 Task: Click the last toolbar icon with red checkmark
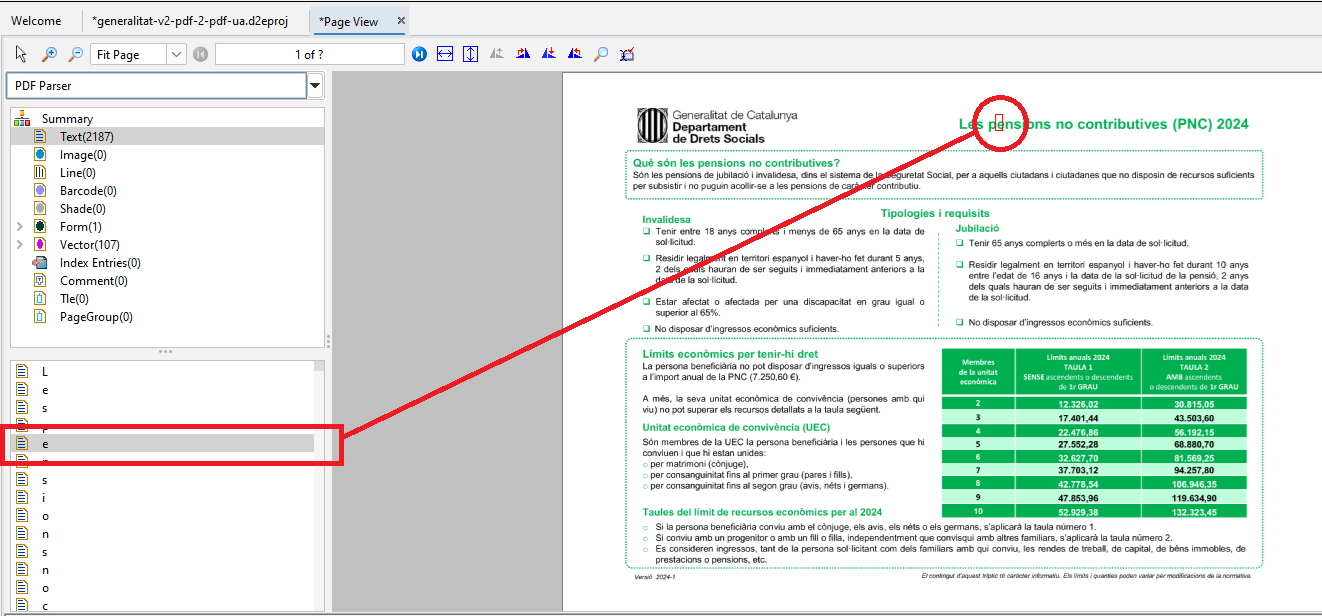tap(627, 54)
